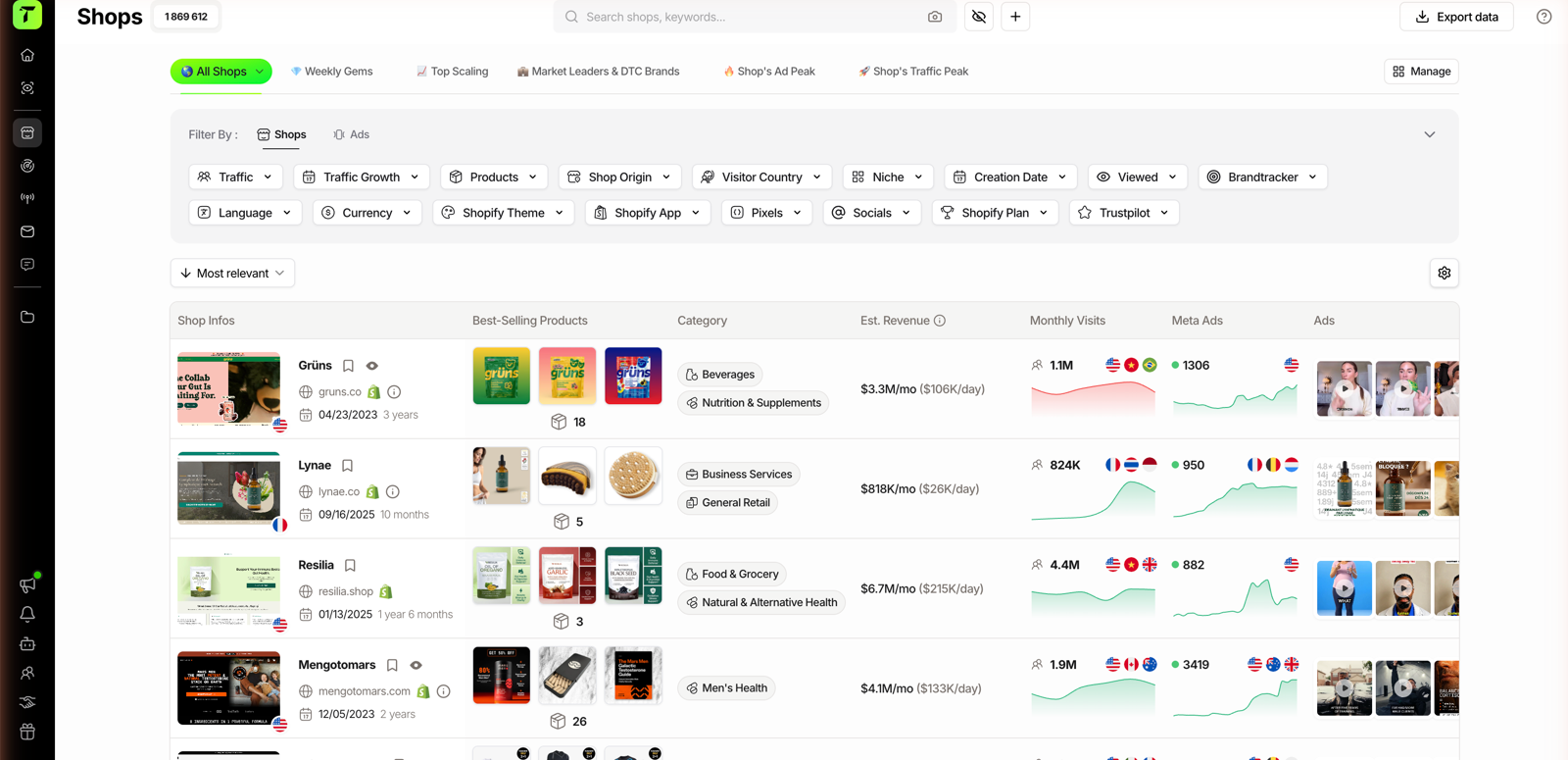Click the info icon beside gruns.co
This screenshot has width=1568, height=760.
click(394, 391)
